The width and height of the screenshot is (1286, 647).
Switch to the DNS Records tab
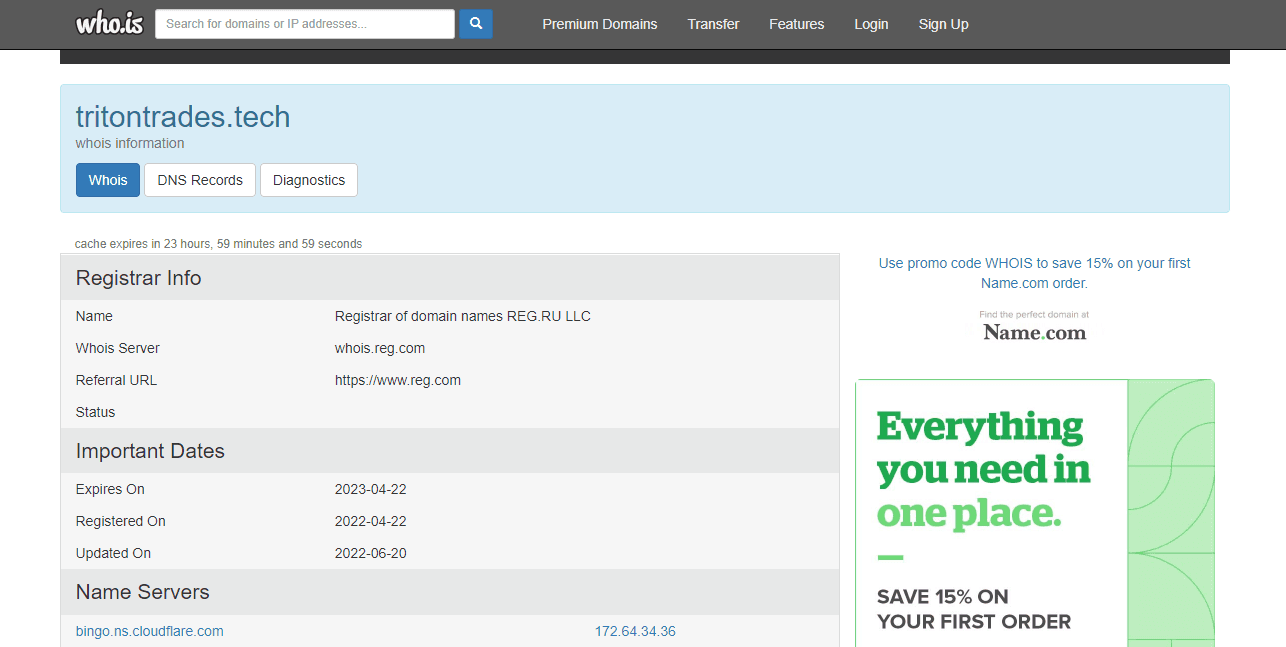click(x=200, y=180)
